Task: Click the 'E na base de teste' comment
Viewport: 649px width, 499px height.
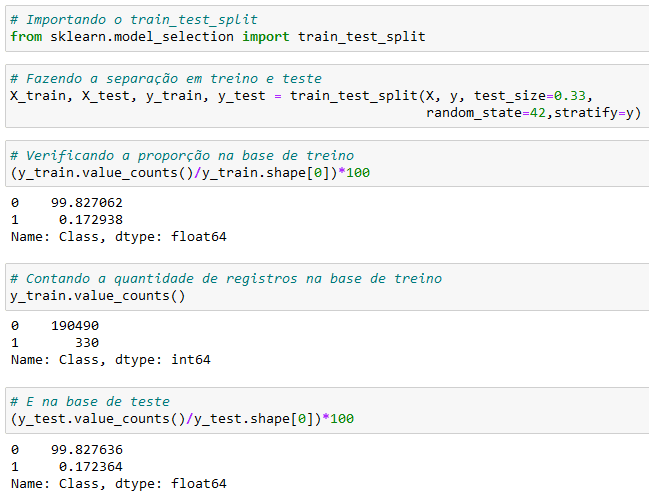Action: click(x=90, y=402)
